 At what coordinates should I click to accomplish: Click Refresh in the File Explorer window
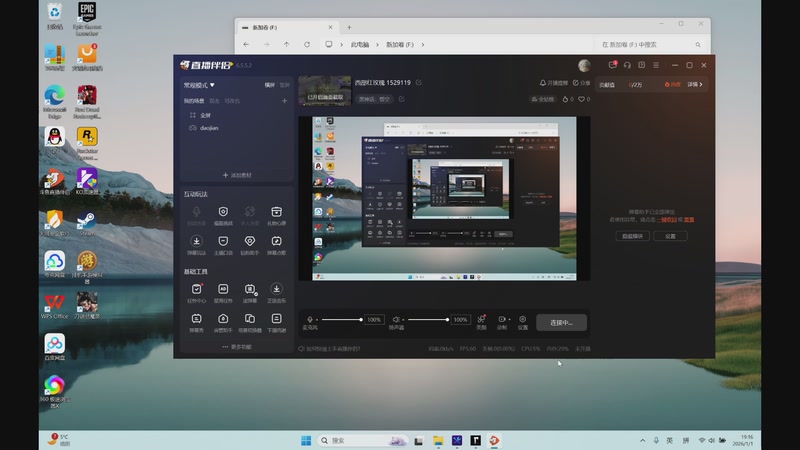pyautogui.click(x=307, y=44)
